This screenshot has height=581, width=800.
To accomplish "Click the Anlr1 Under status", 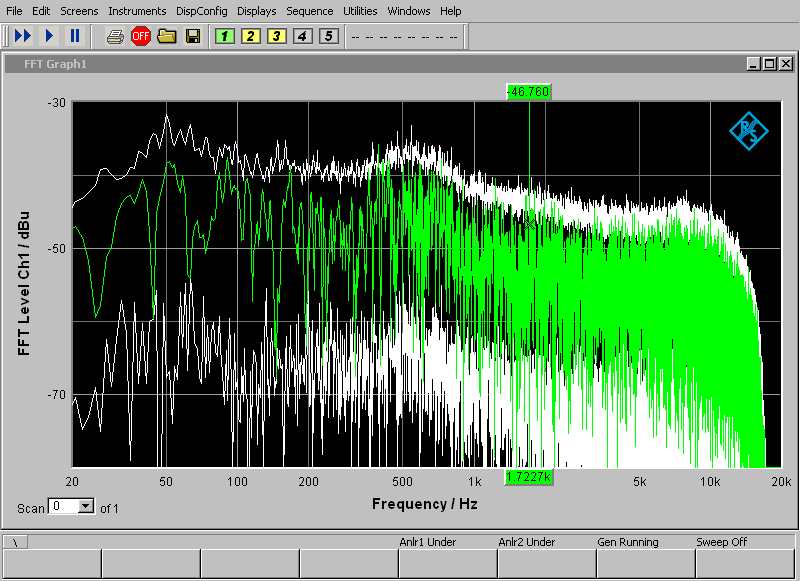I will tap(428, 542).
